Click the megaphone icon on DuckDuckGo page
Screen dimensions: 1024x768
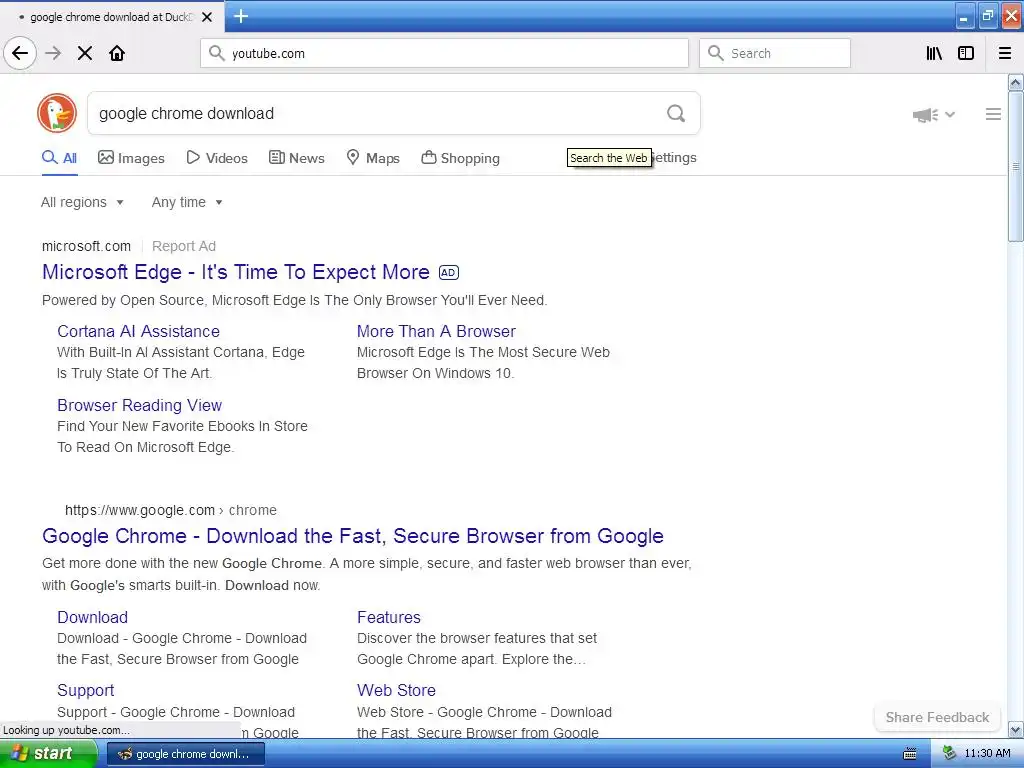click(x=925, y=115)
